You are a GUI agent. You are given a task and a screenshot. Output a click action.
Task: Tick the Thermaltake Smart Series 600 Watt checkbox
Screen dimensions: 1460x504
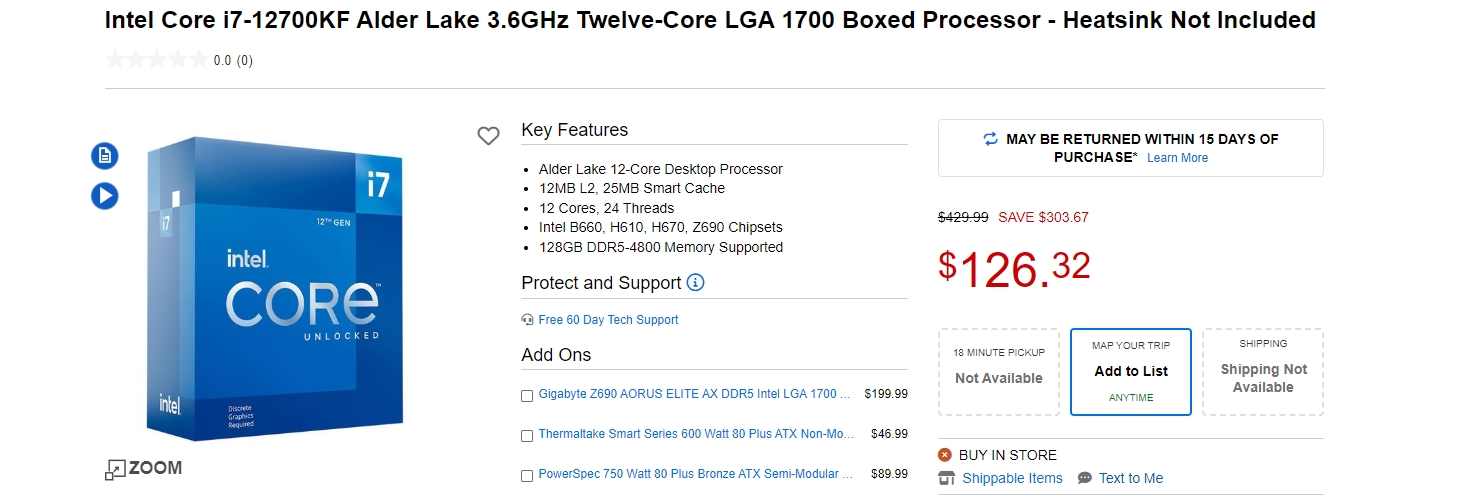click(x=527, y=436)
